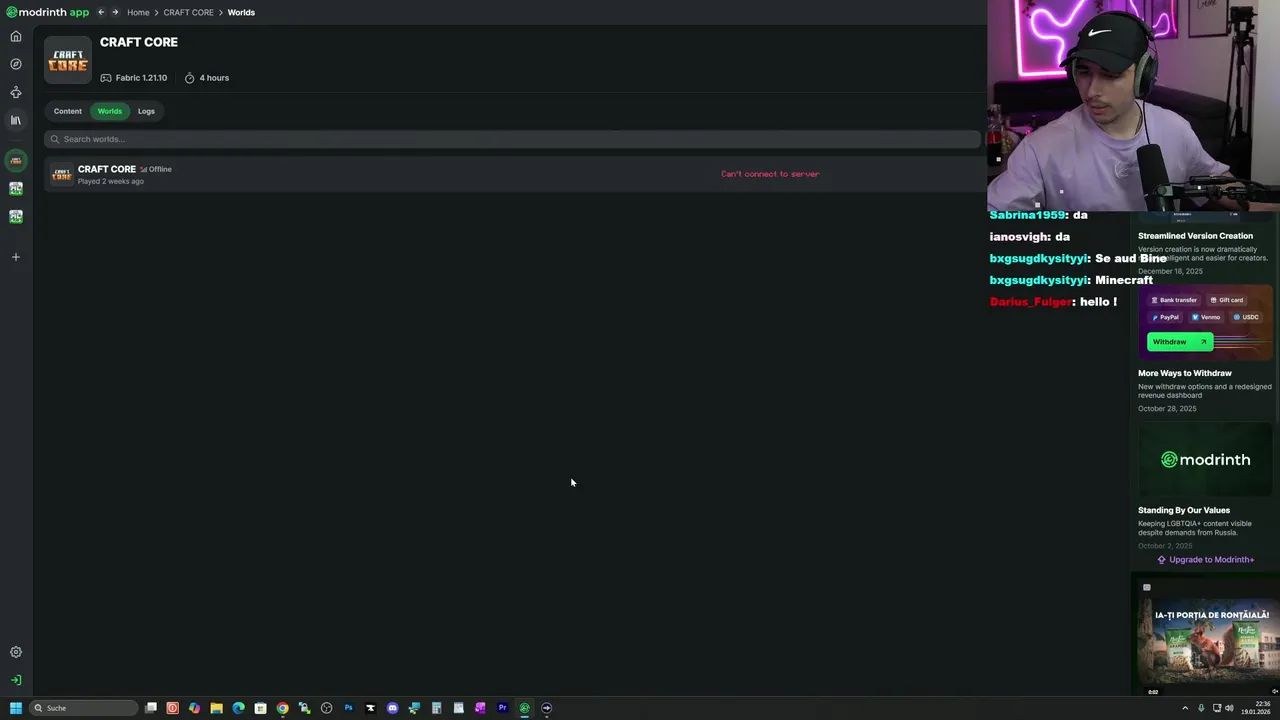Open Photoshop from taskbar

pyautogui.click(x=348, y=708)
